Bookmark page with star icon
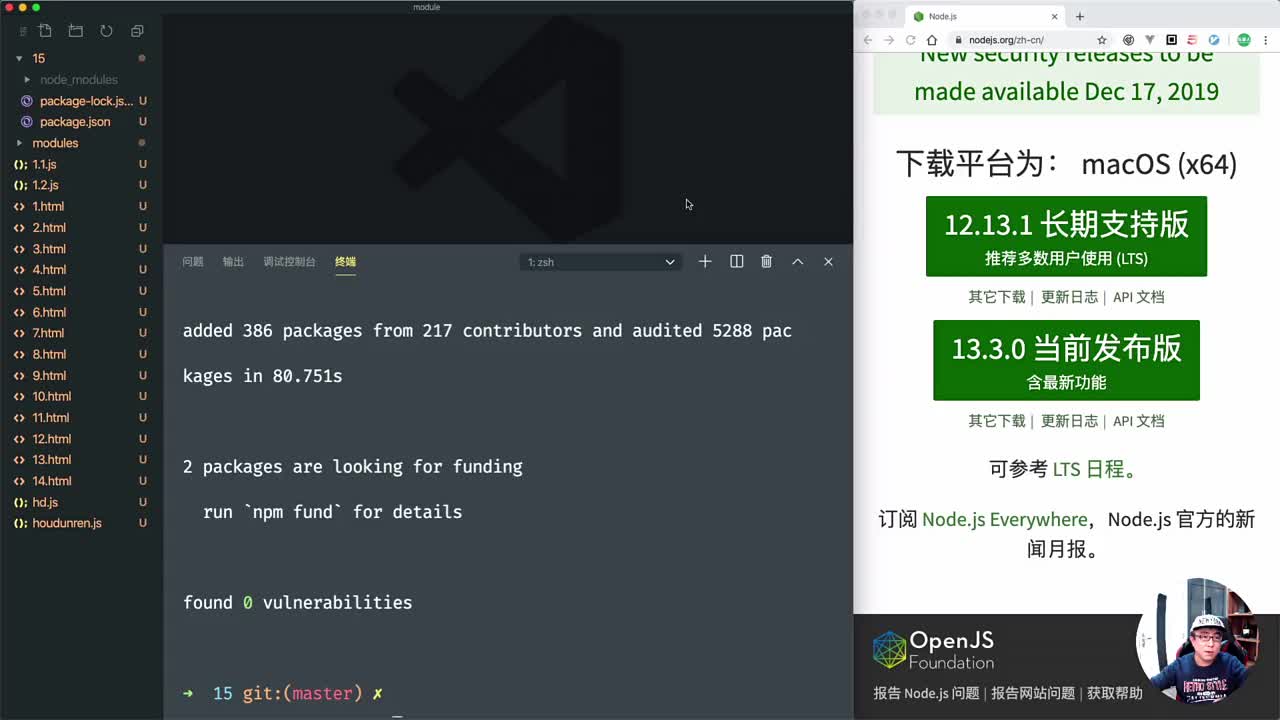Screen dimensions: 1280x720 1102,40
